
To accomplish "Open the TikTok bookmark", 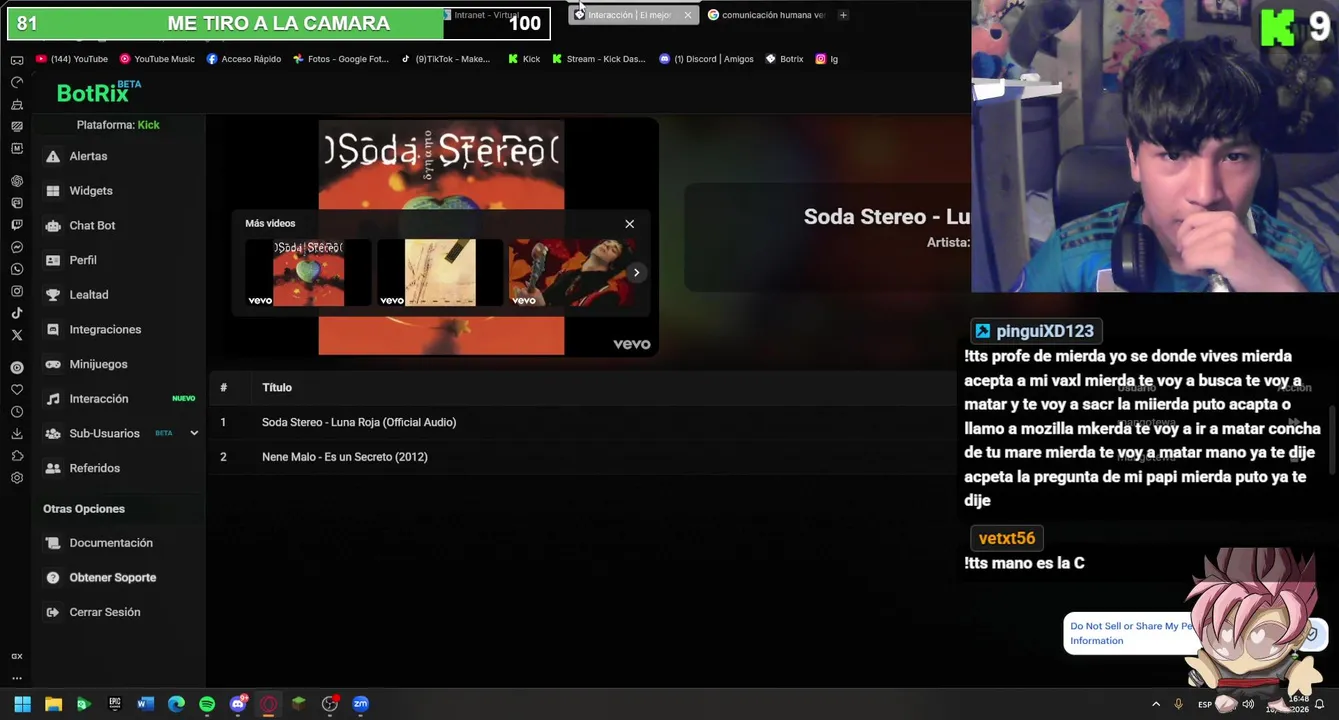I will coord(445,59).
